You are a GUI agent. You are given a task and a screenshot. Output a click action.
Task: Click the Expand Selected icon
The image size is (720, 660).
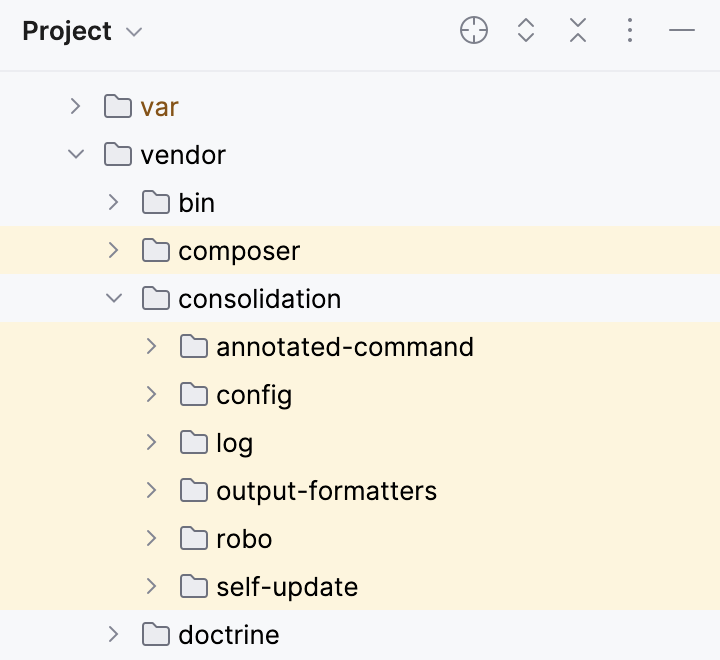click(526, 31)
